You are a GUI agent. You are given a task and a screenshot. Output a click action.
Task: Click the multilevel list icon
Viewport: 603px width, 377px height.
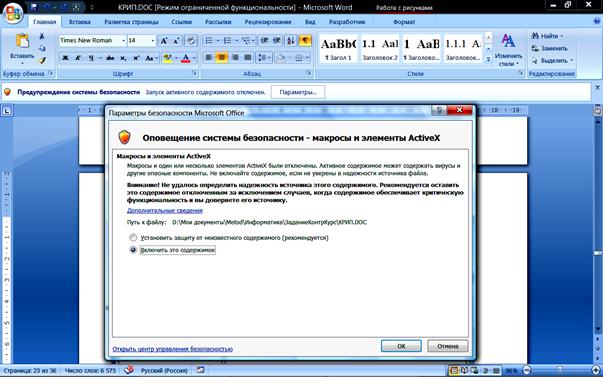tap(246, 40)
